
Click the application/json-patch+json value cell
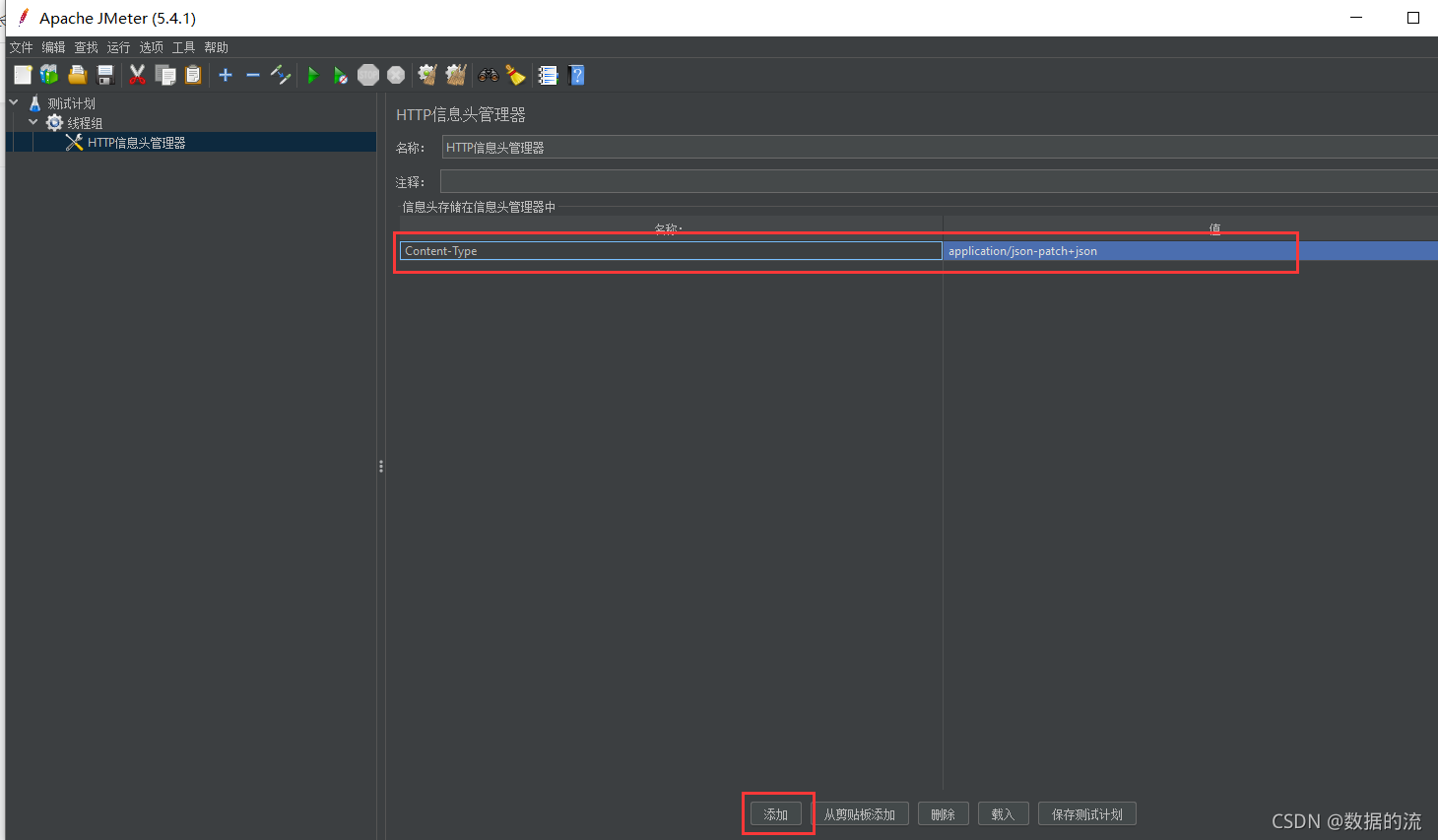1190,251
